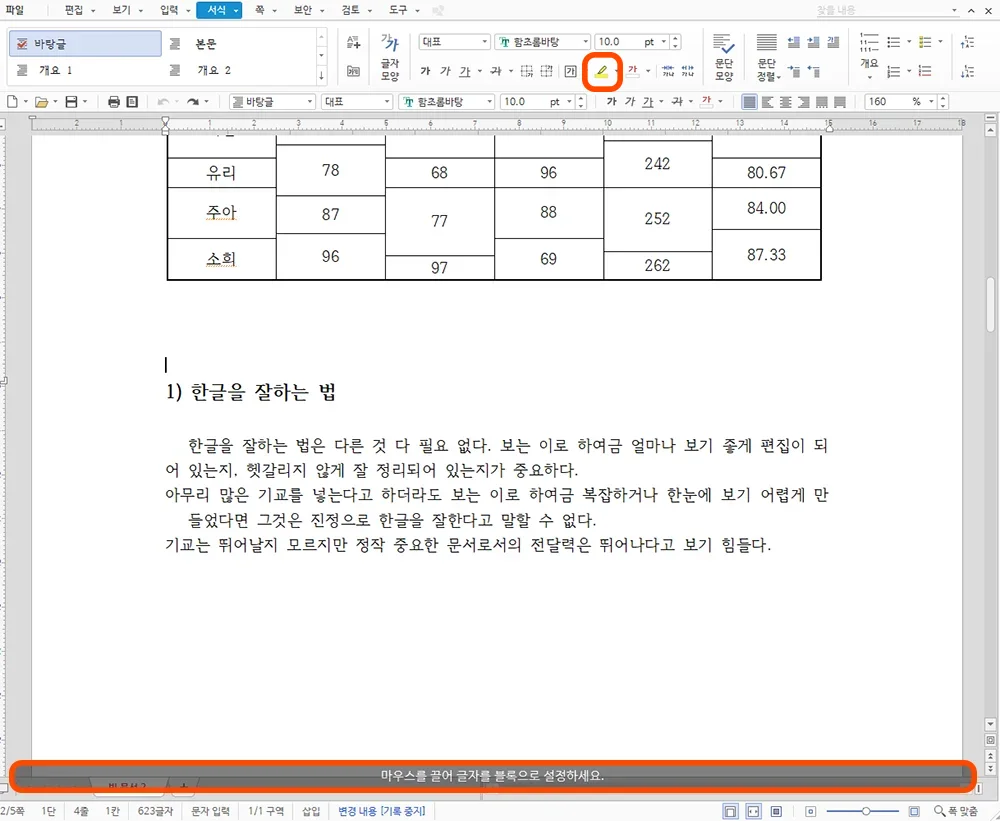Click the zoom slider at bottom right
The image size is (1000, 821).
pos(866,810)
